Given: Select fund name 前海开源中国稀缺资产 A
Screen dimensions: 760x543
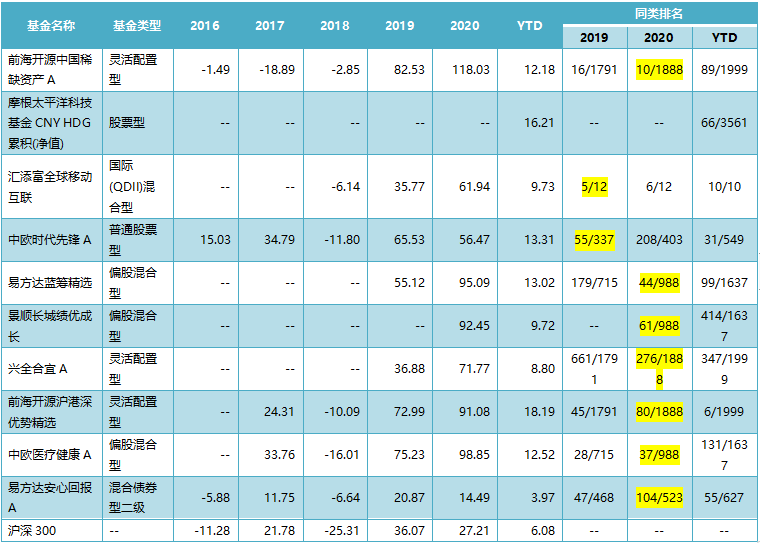Looking at the screenshot, I should 50,69.
